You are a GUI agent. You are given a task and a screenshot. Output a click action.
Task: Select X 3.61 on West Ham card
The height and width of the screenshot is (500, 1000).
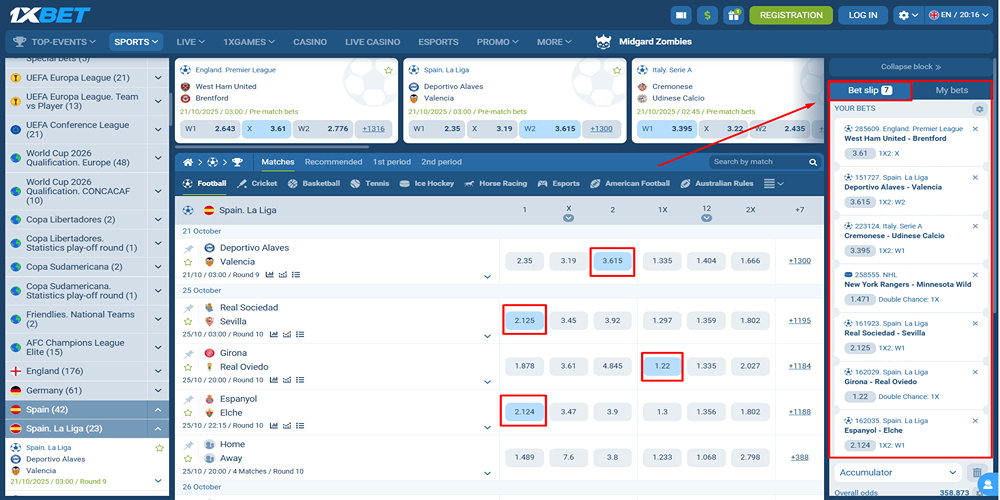(x=265, y=129)
